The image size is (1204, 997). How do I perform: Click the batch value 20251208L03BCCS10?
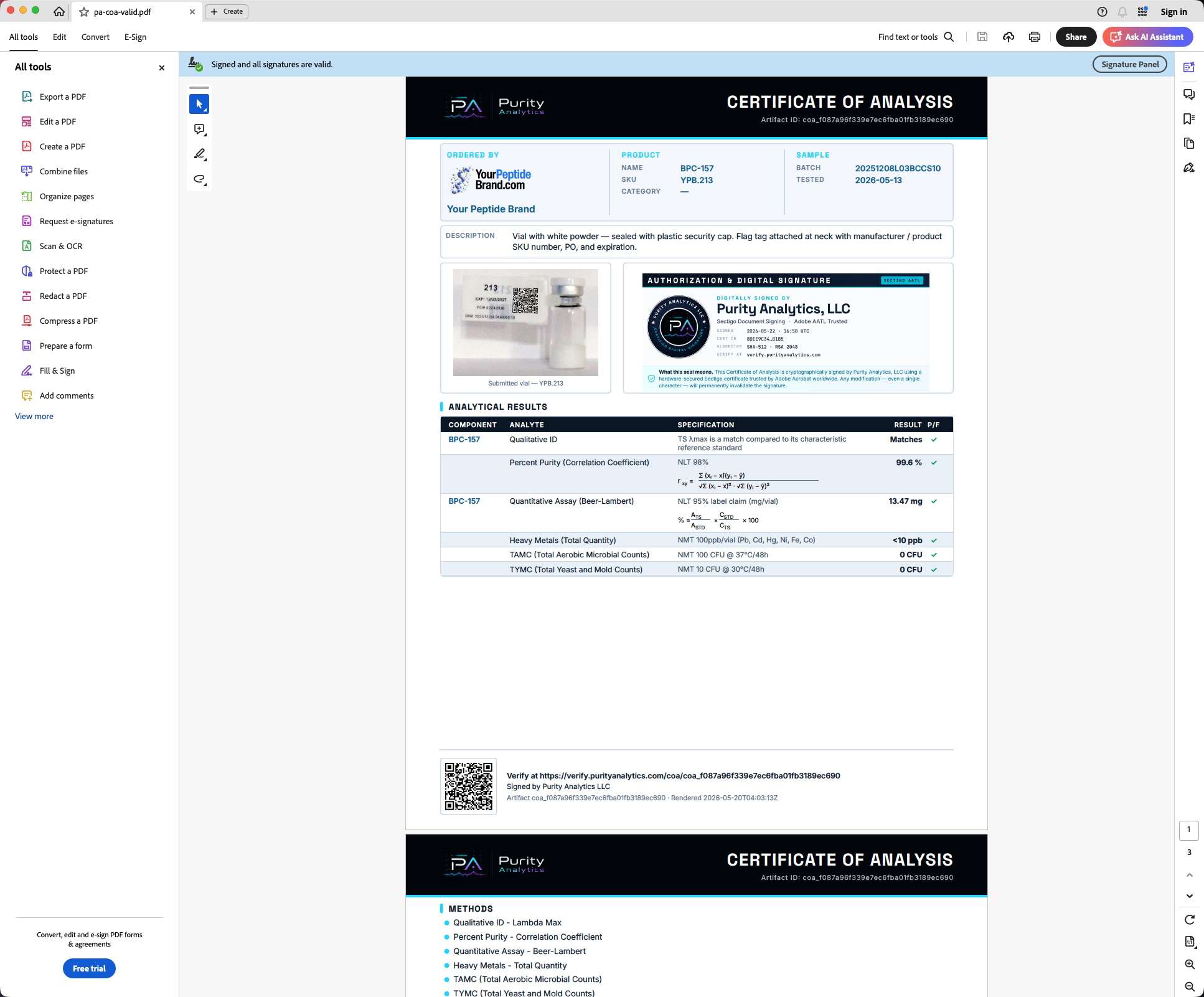click(x=898, y=168)
